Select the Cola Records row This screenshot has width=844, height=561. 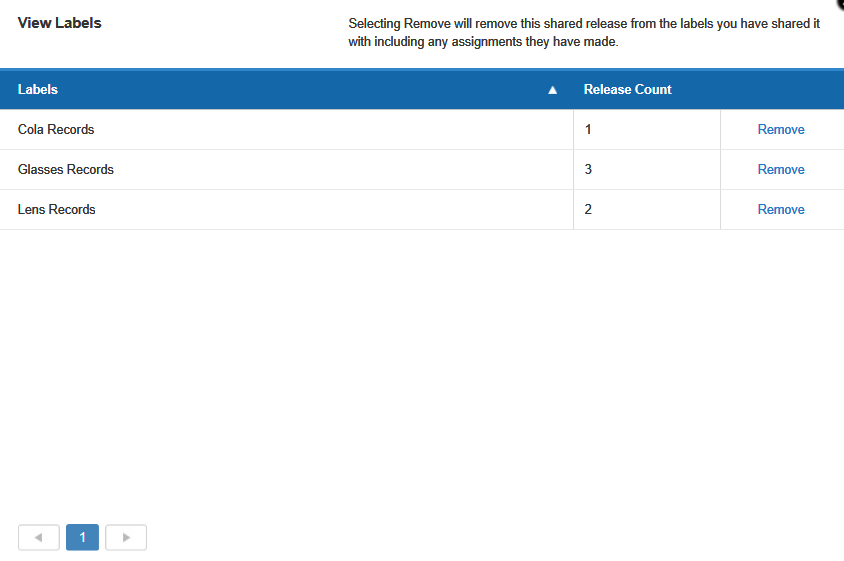[422, 130]
